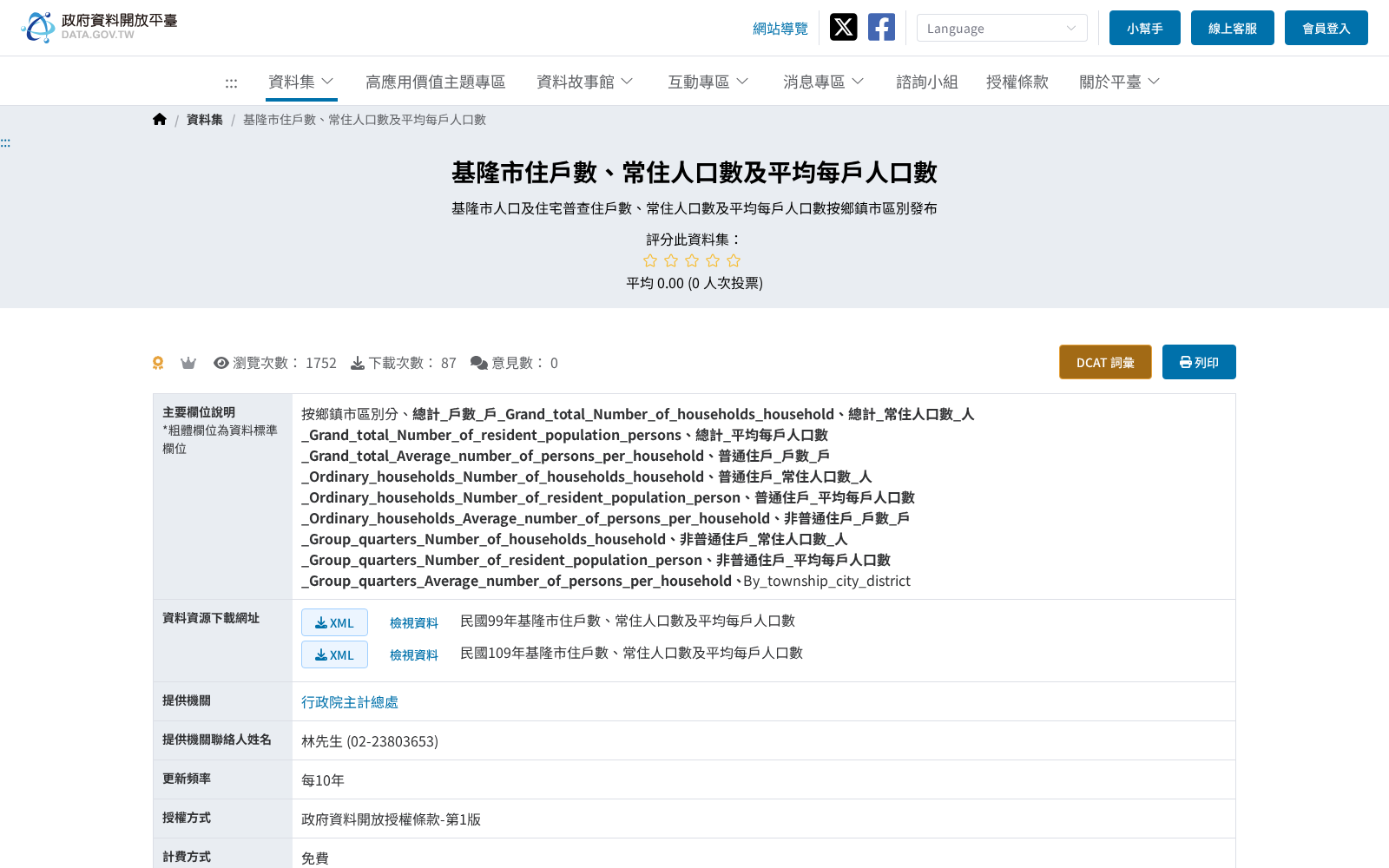Viewport: 1389px width, 868px height.
Task: Click the 平均 0.00 (0 人次投票) text
Action: [694, 283]
